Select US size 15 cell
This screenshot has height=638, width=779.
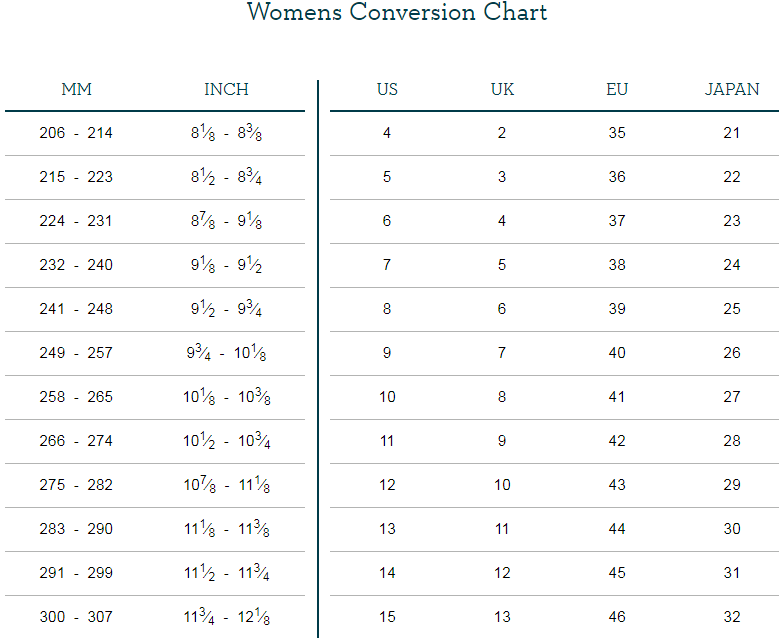387,617
